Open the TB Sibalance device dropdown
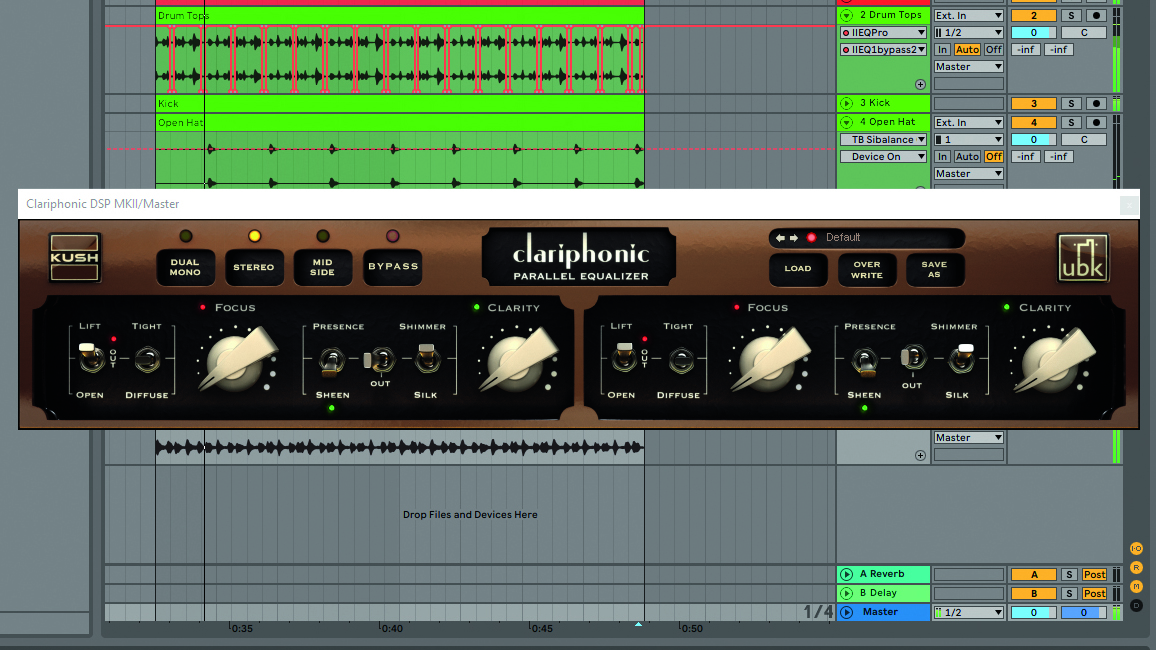Viewport: 1156px width, 650px height. (883, 139)
